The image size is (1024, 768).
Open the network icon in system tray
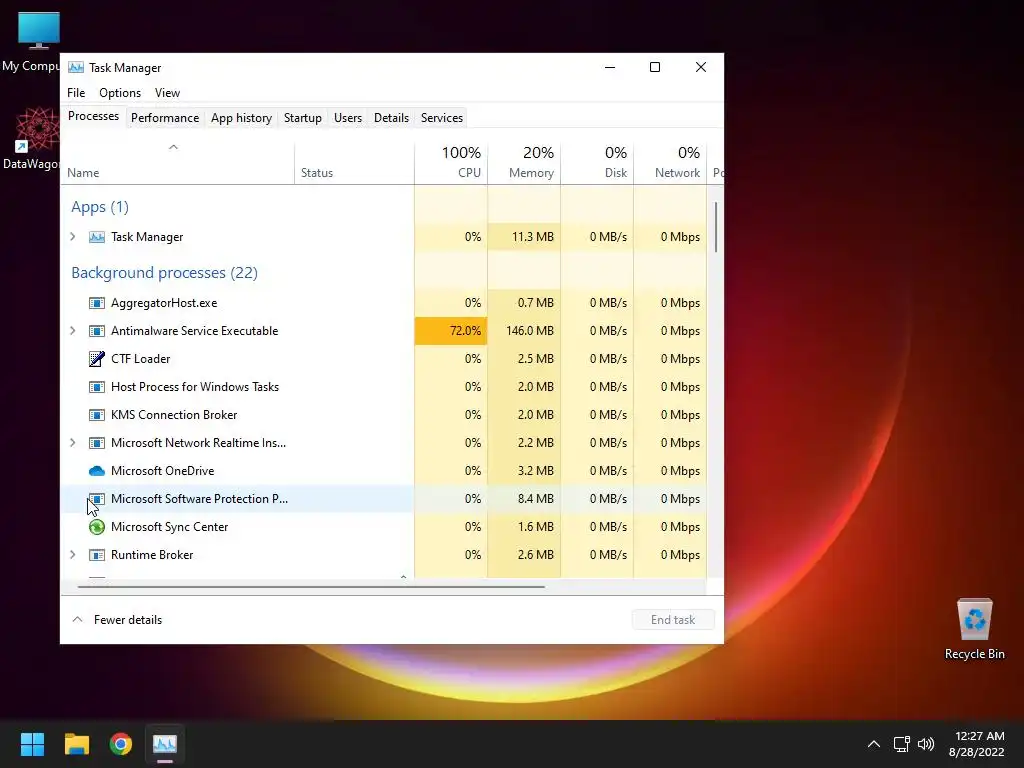[x=902, y=744]
